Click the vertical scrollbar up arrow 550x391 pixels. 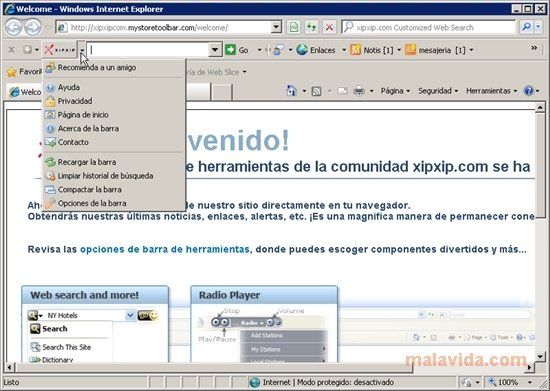pos(541,107)
